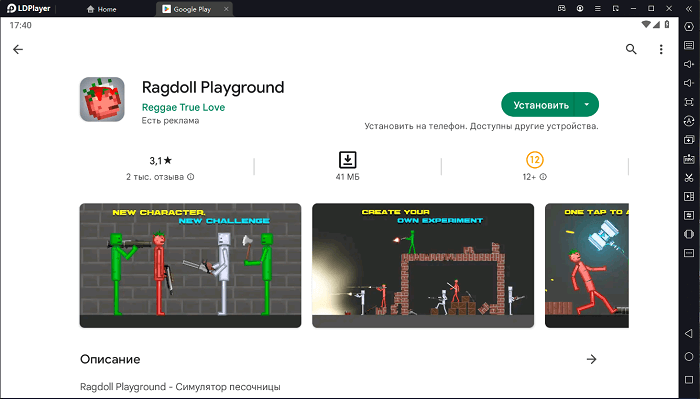This screenshot has height=399, width=700.
Task: Take a screenshot with scissors icon
Action: coord(689,178)
